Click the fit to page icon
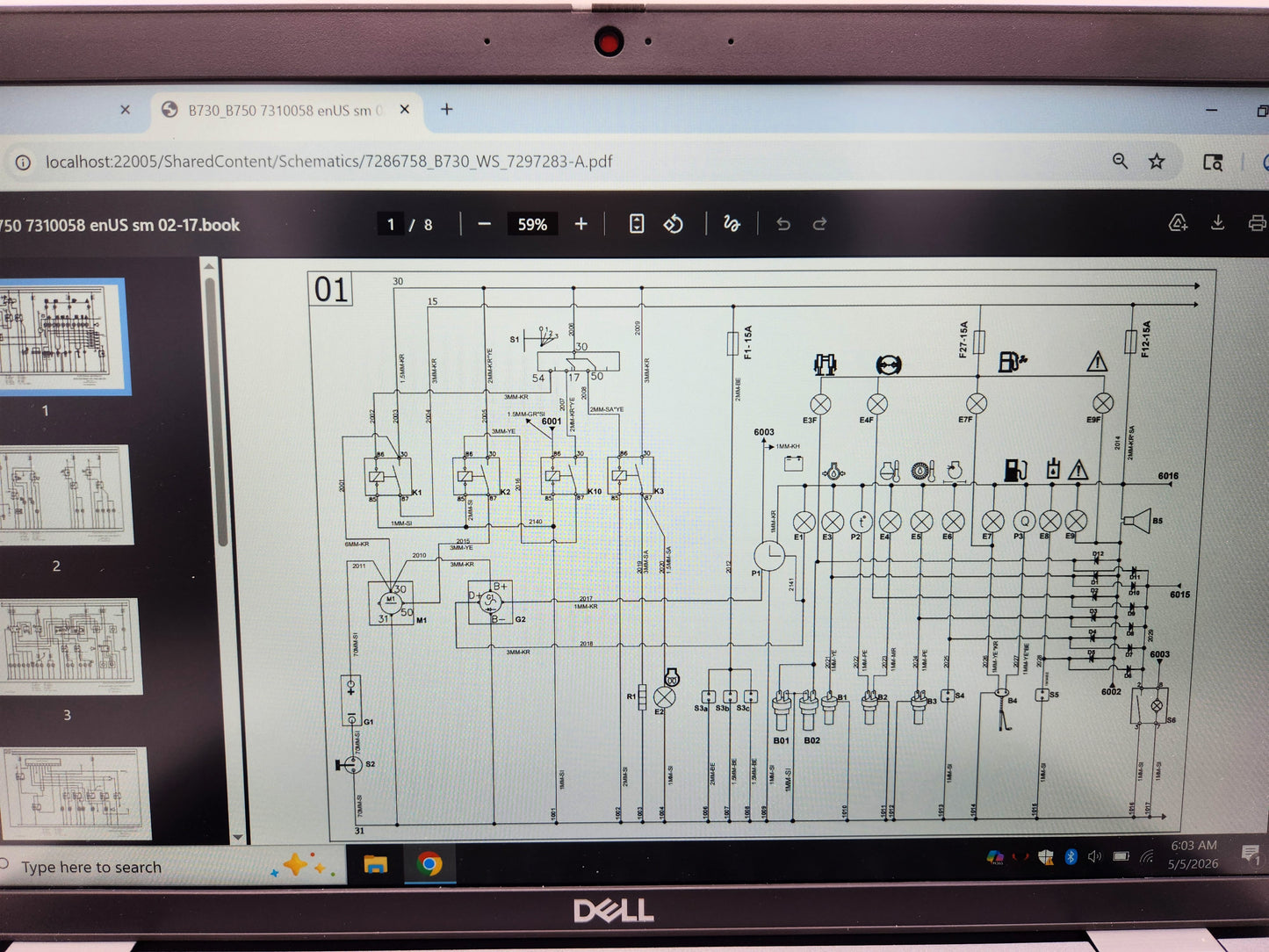1269x952 pixels. tap(637, 225)
